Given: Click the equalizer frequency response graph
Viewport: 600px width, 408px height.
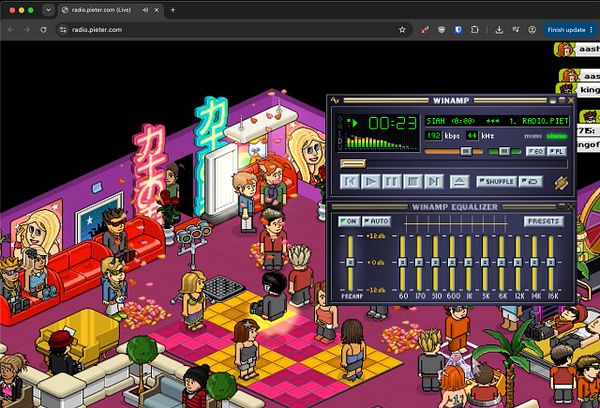Looking at the screenshot, I should [455, 223].
